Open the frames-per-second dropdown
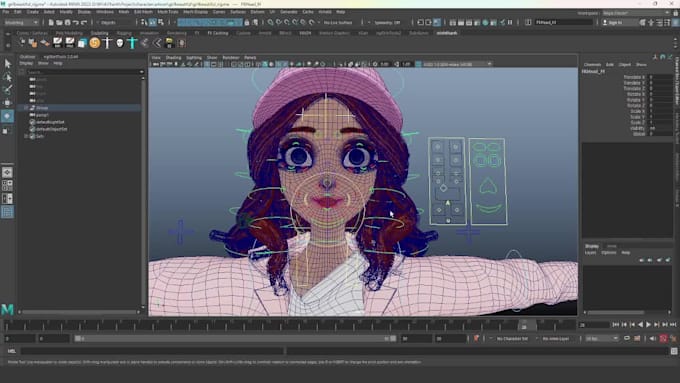The height and width of the screenshot is (383, 680). (x=602, y=338)
